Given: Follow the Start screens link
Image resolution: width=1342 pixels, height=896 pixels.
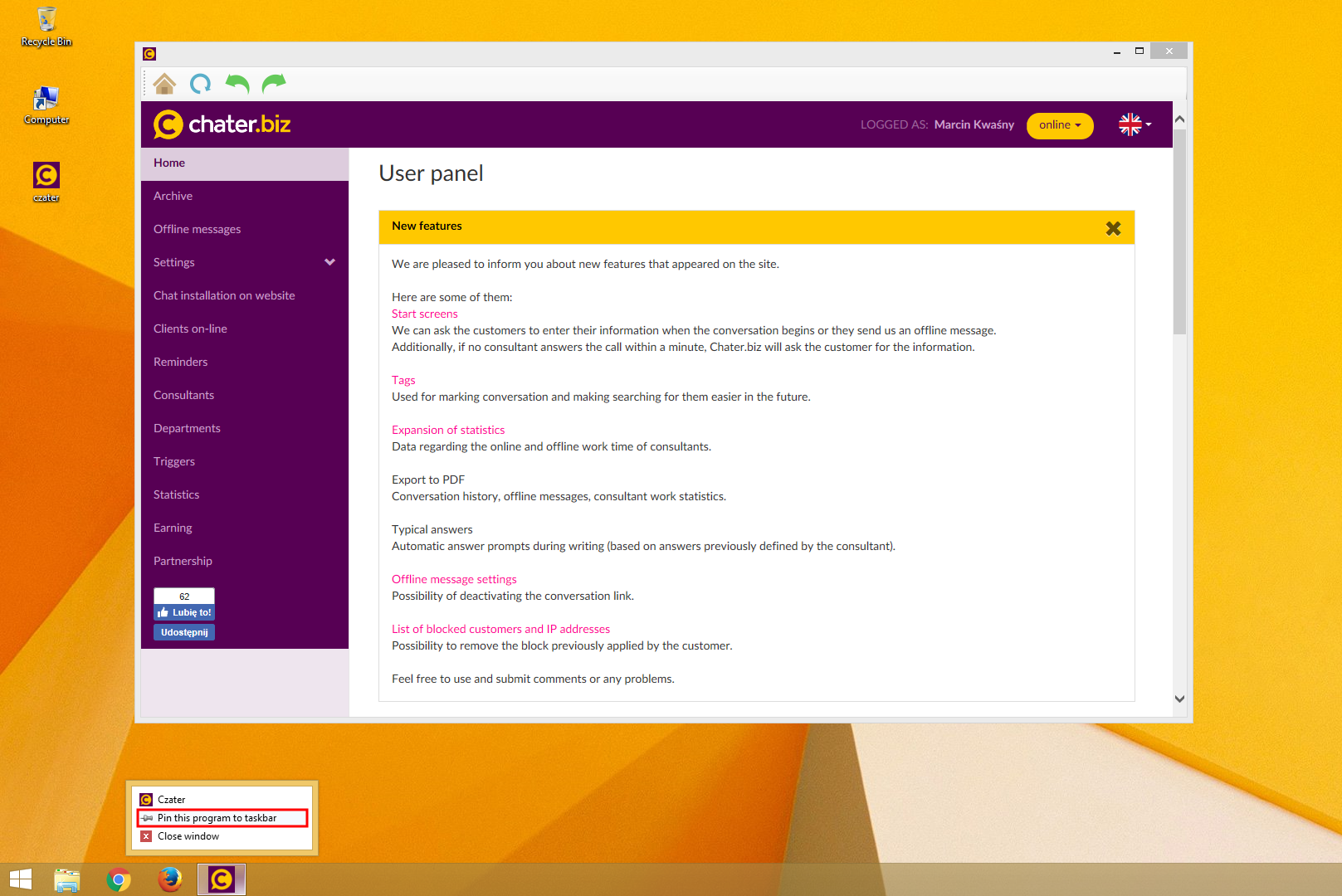Looking at the screenshot, I should click(x=424, y=314).
